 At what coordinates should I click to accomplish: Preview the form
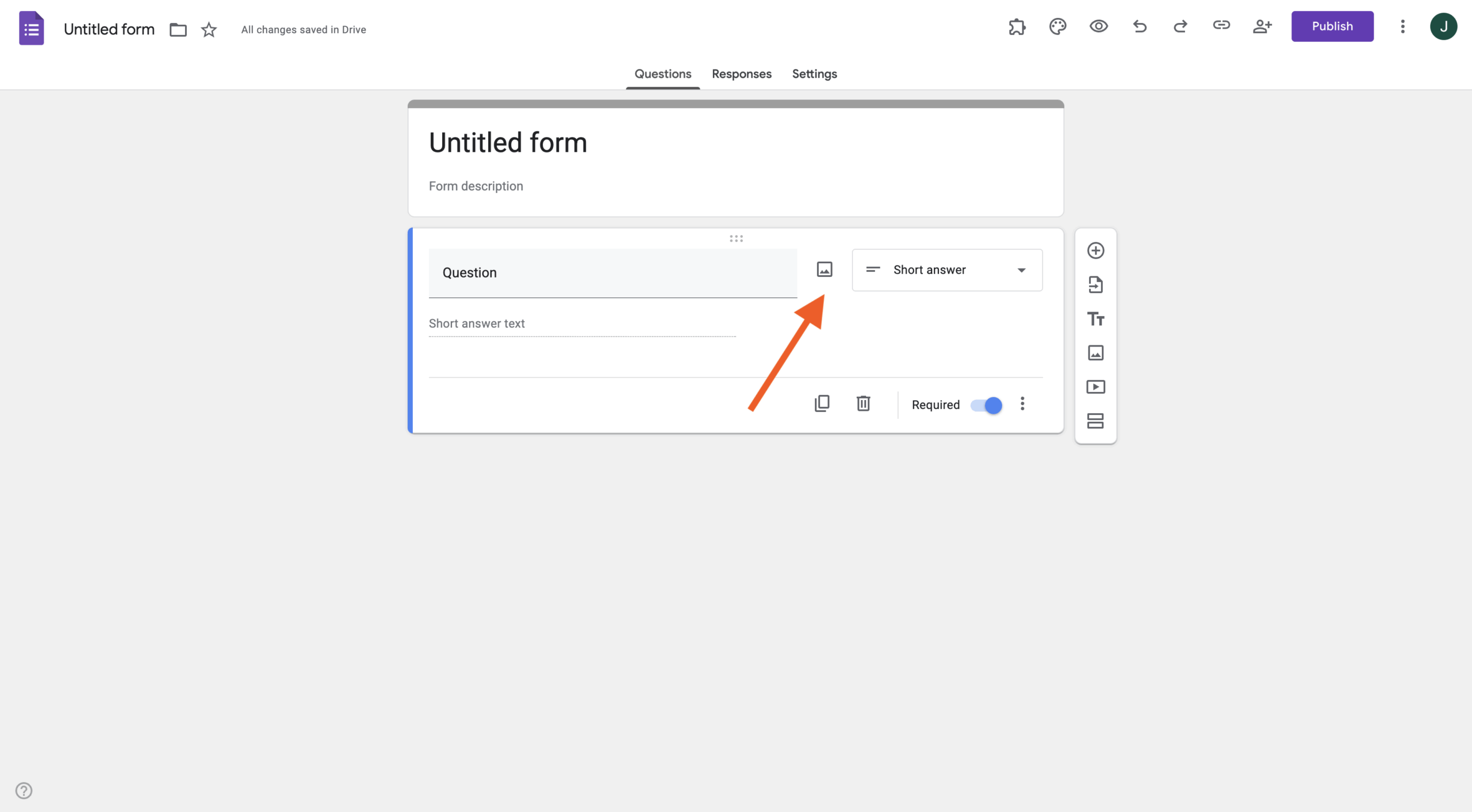1098,26
